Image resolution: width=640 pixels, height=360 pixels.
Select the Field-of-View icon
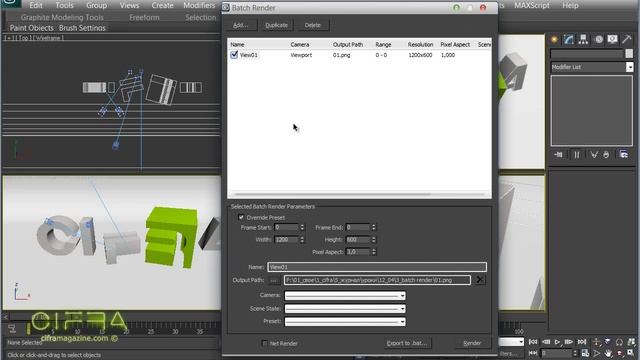point(596,353)
